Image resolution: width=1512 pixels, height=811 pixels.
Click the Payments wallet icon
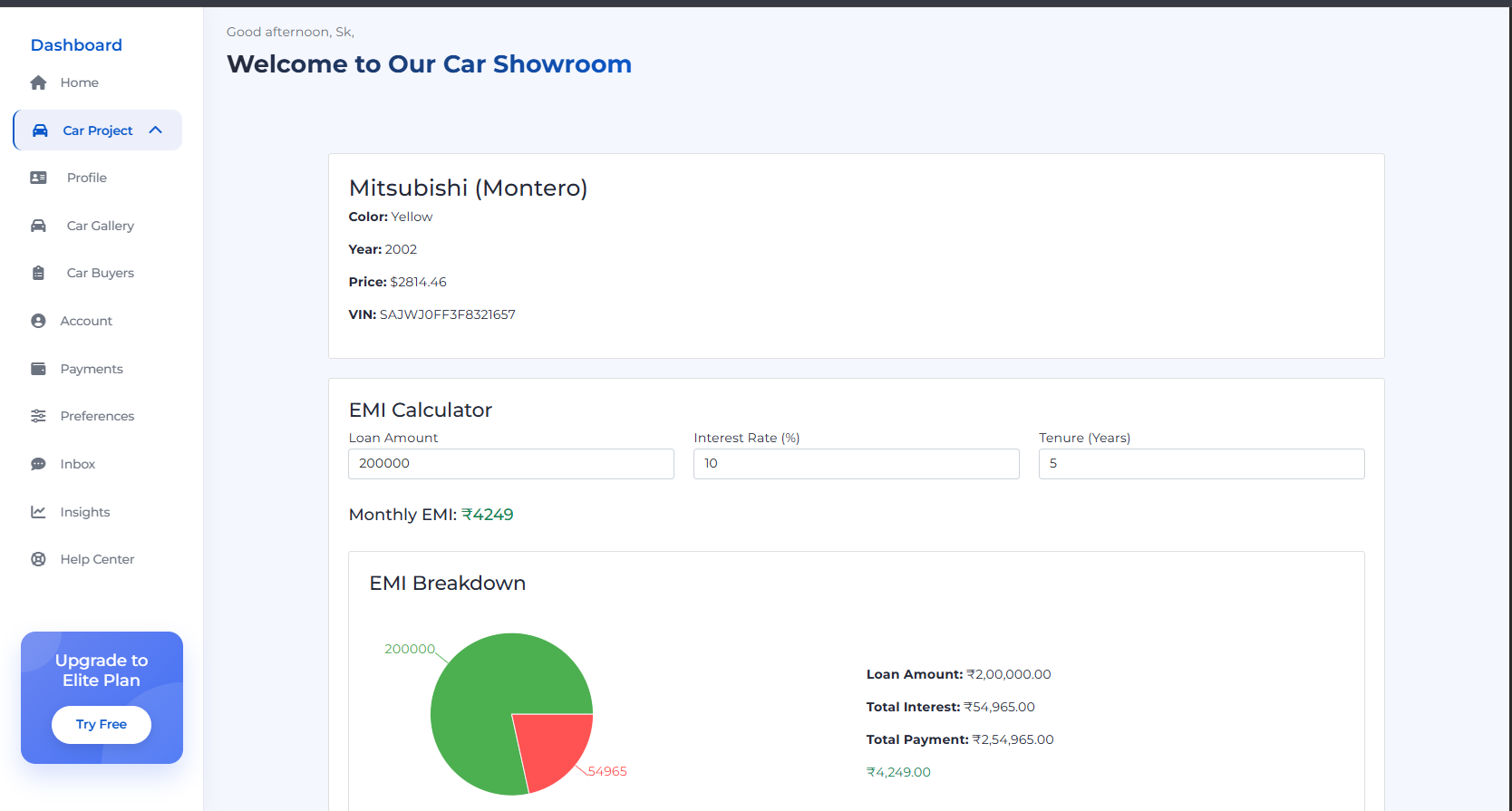tap(38, 369)
